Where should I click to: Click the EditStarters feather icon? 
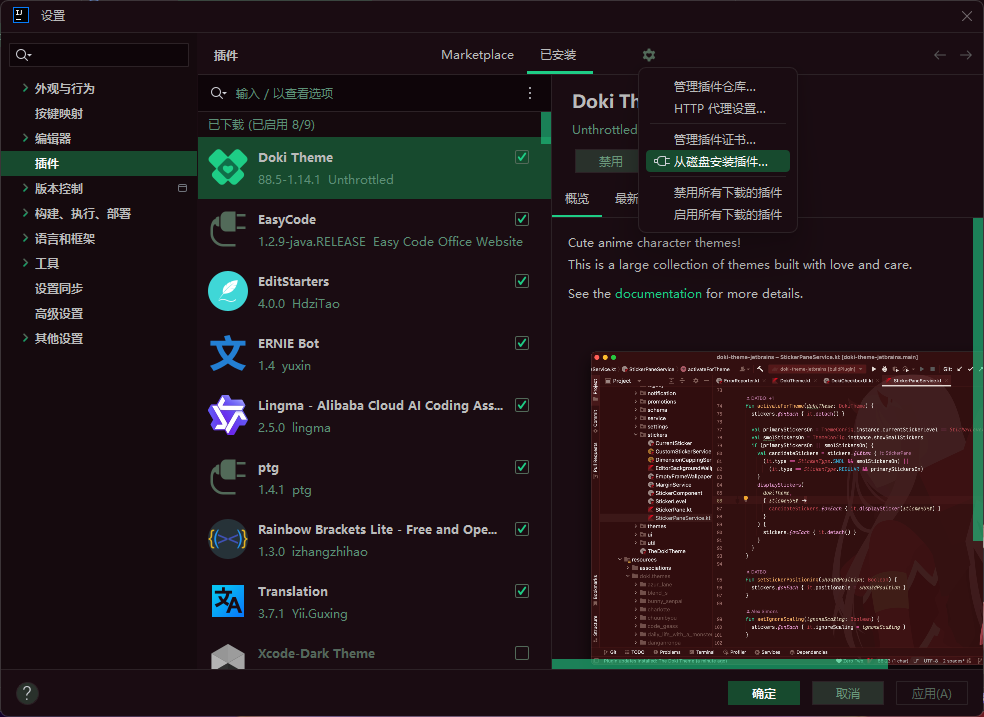[227, 291]
